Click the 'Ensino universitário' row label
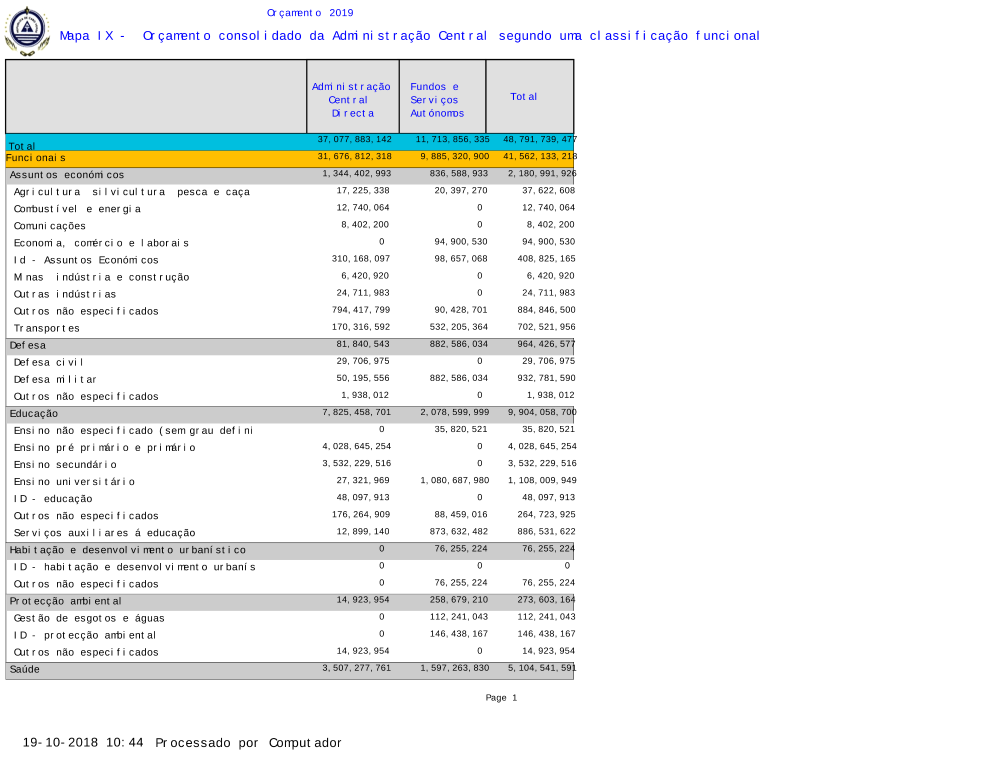1000x773 pixels. 74,482
